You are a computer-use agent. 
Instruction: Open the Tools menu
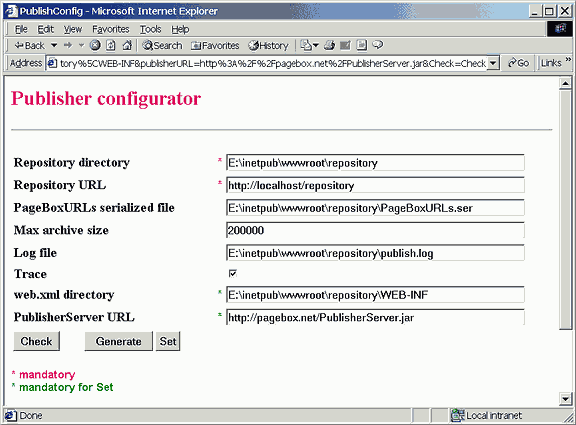[x=150, y=29]
